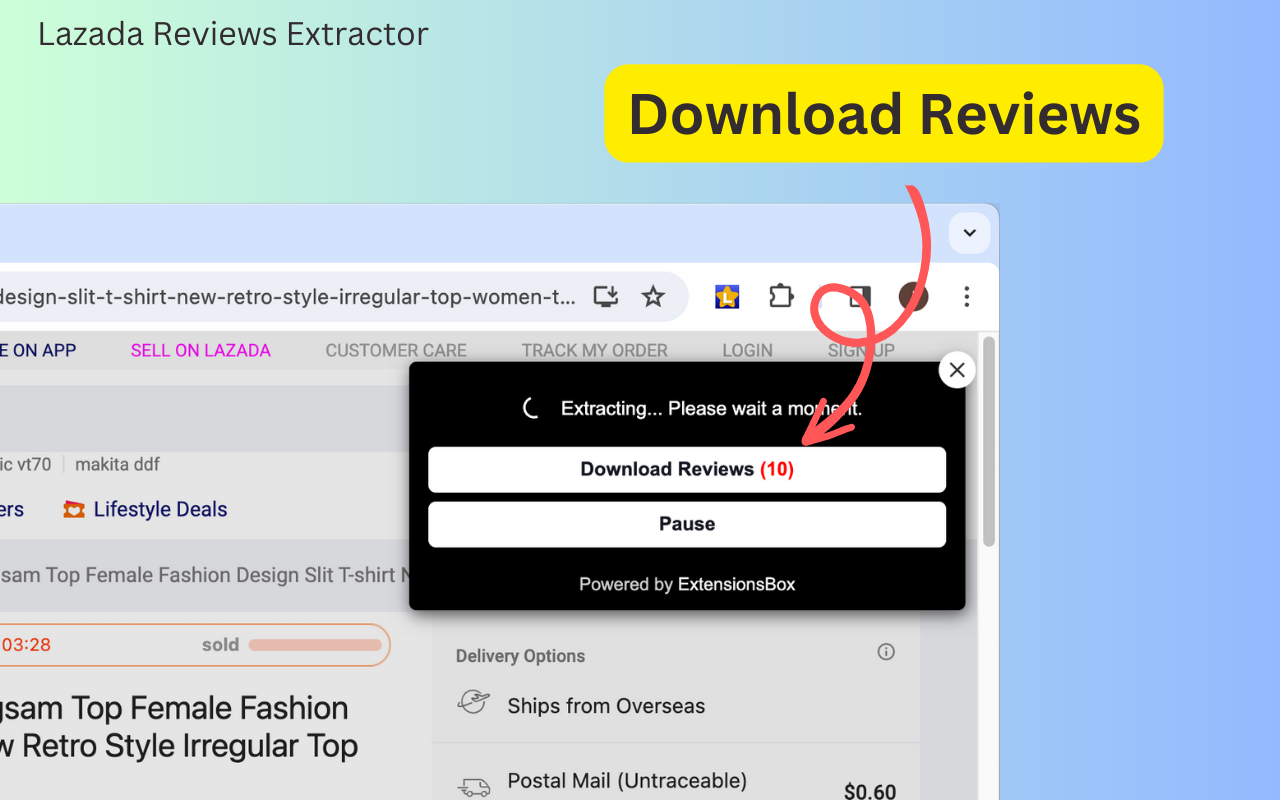1280x800 pixels.
Task: Collapse the browser toolbar chevron
Action: pyautogui.click(x=969, y=232)
